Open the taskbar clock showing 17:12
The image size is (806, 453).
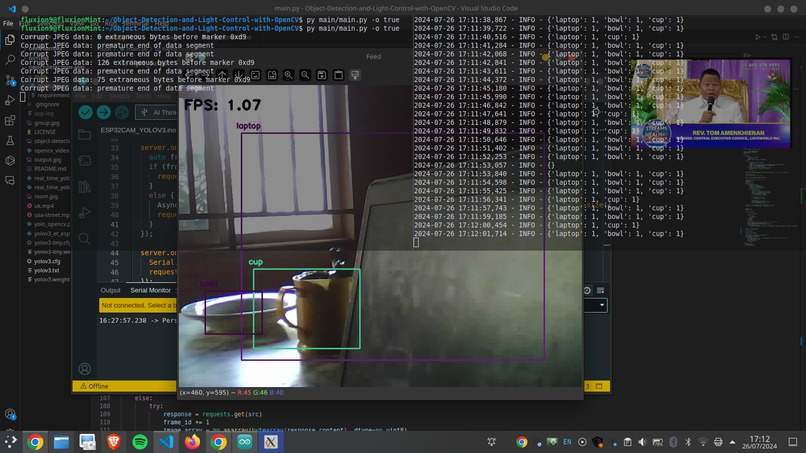(x=760, y=442)
